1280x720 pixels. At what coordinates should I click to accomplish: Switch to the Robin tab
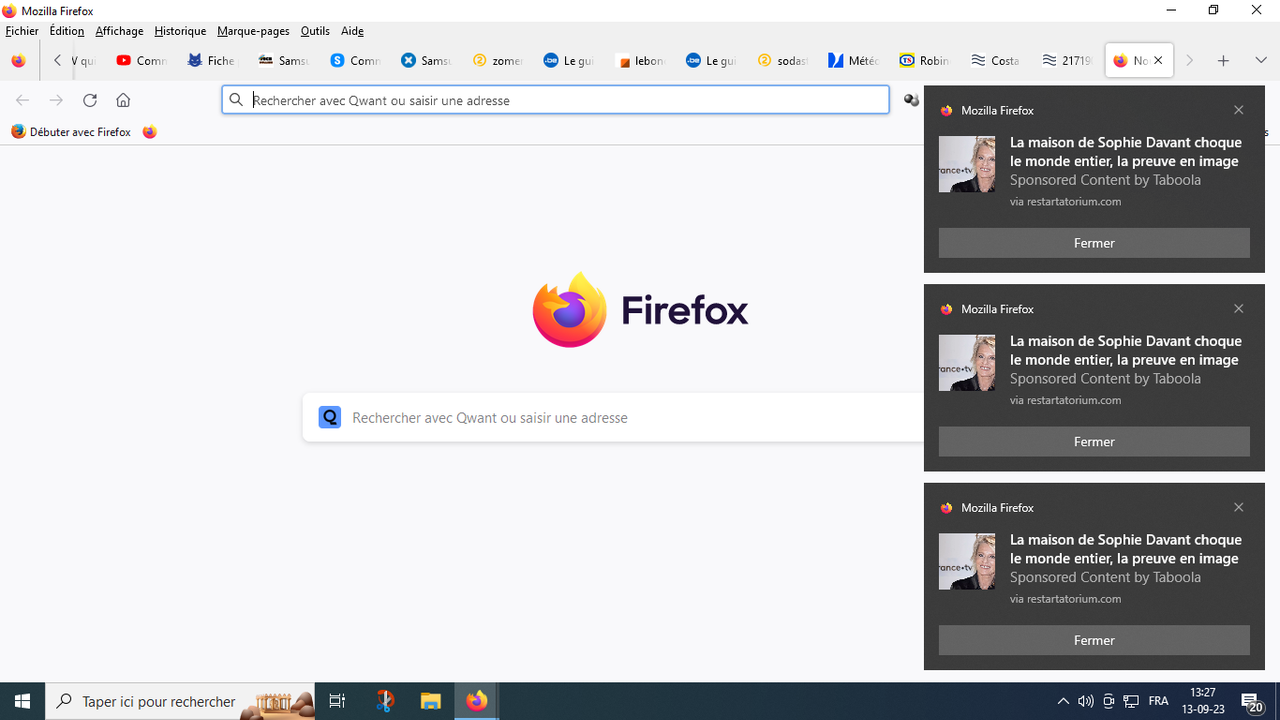[x=924, y=61]
